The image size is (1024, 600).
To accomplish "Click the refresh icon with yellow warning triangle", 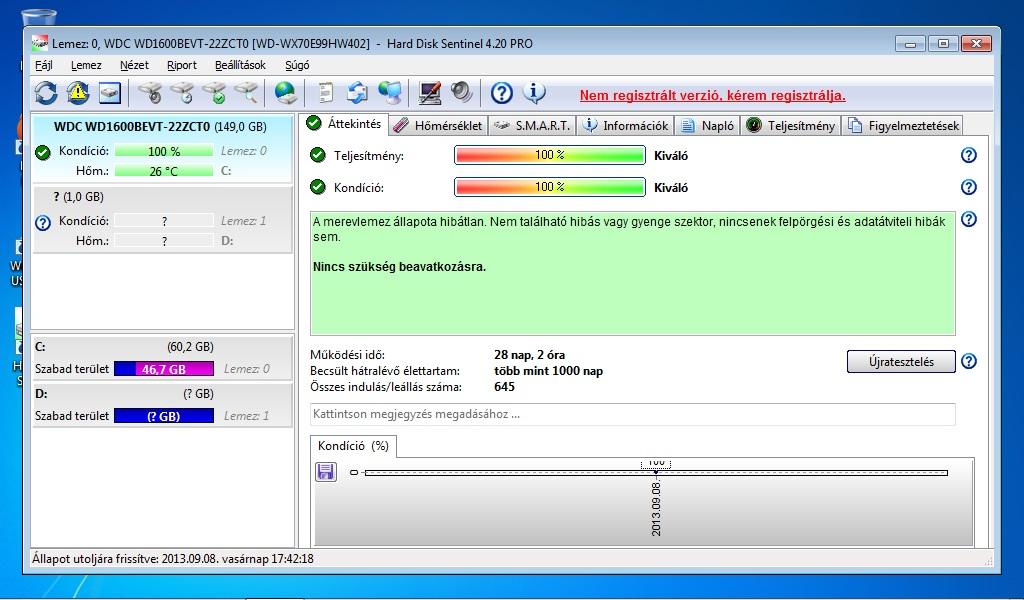I will [x=78, y=93].
